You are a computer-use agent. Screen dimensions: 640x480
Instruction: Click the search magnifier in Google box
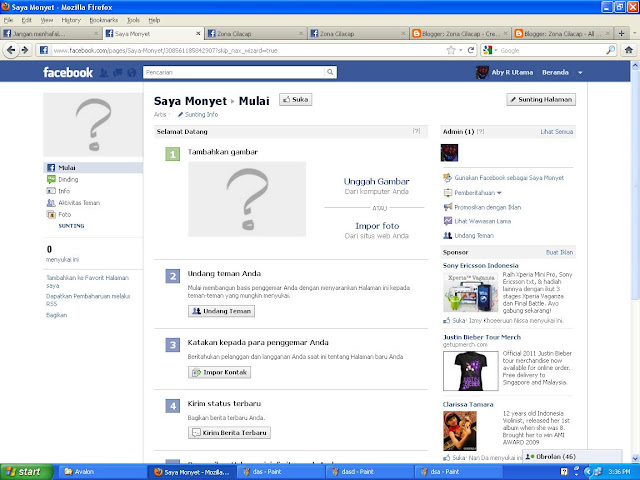coord(610,50)
